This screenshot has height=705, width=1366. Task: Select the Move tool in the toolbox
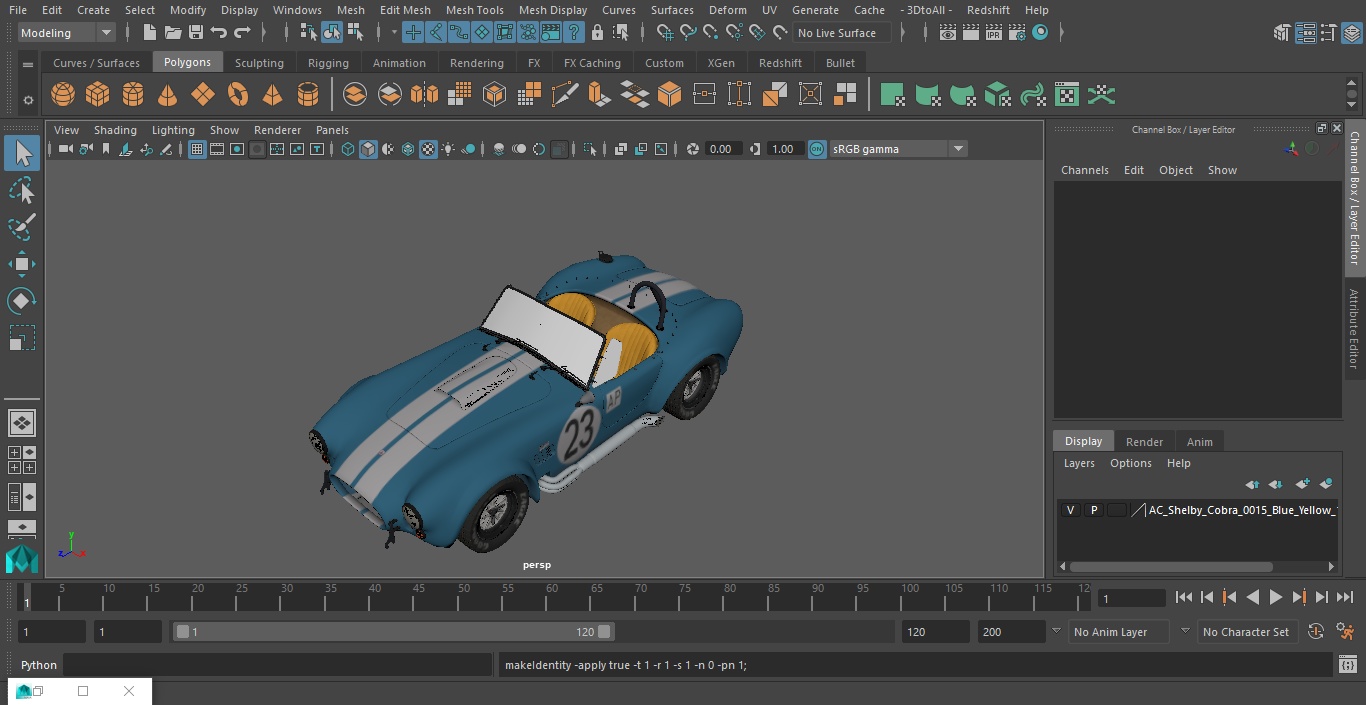[22, 265]
